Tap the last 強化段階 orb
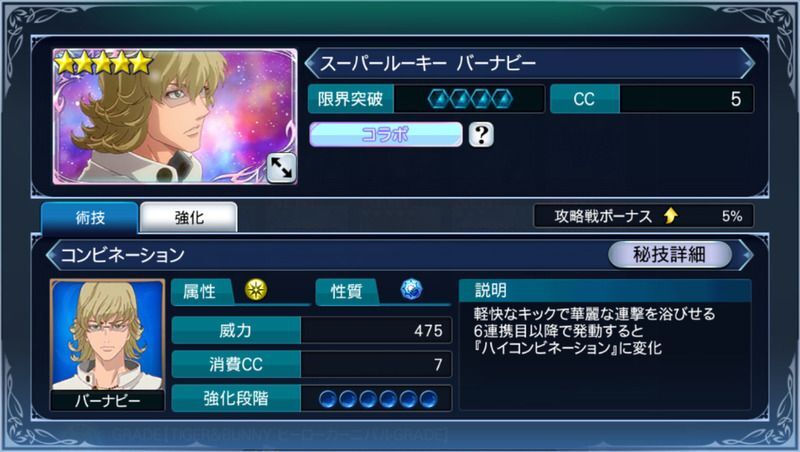Viewport: 800px width, 452px height. point(429,399)
